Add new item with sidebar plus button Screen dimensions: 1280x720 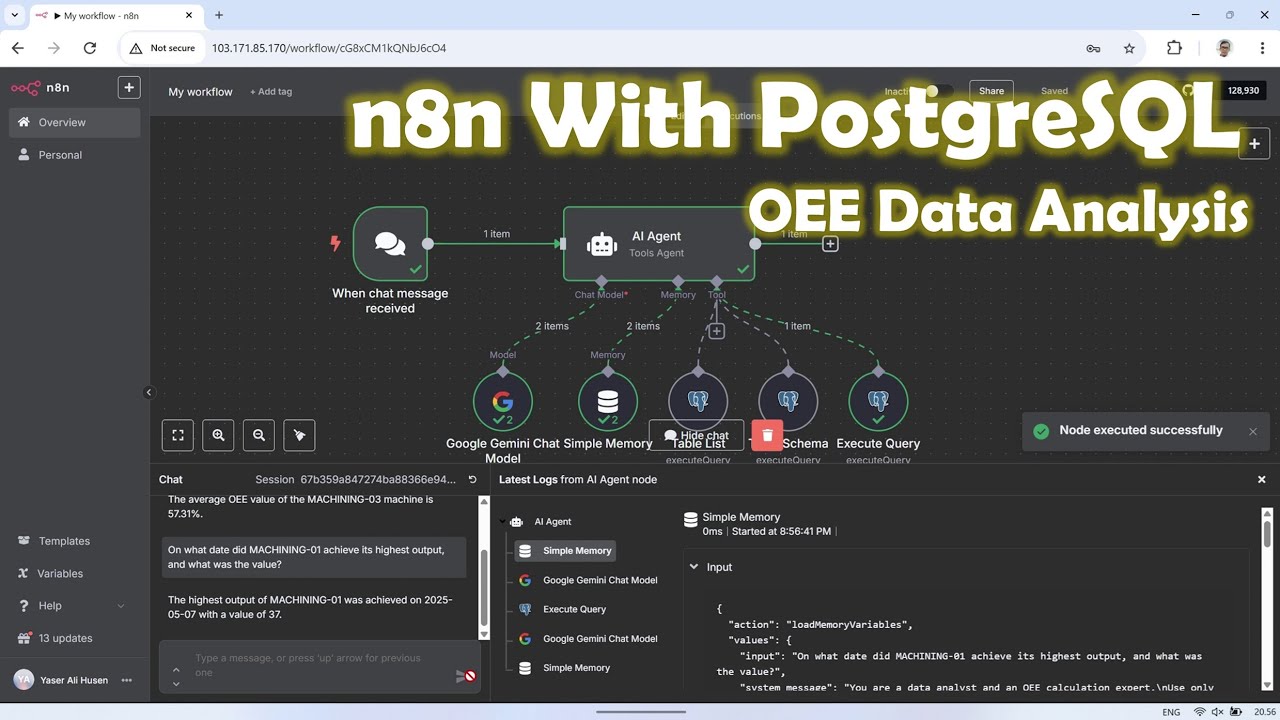(129, 87)
